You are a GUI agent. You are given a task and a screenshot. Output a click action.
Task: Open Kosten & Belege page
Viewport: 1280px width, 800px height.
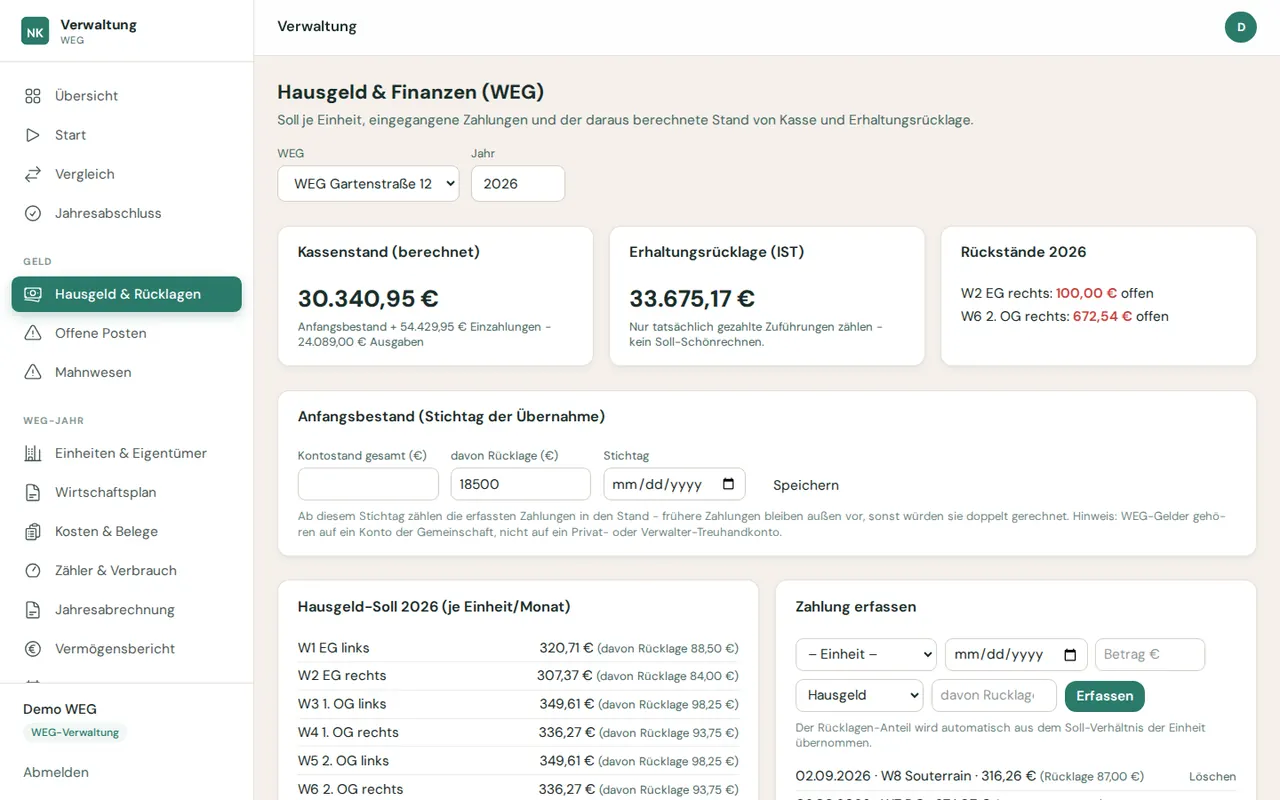click(x=127, y=531)
